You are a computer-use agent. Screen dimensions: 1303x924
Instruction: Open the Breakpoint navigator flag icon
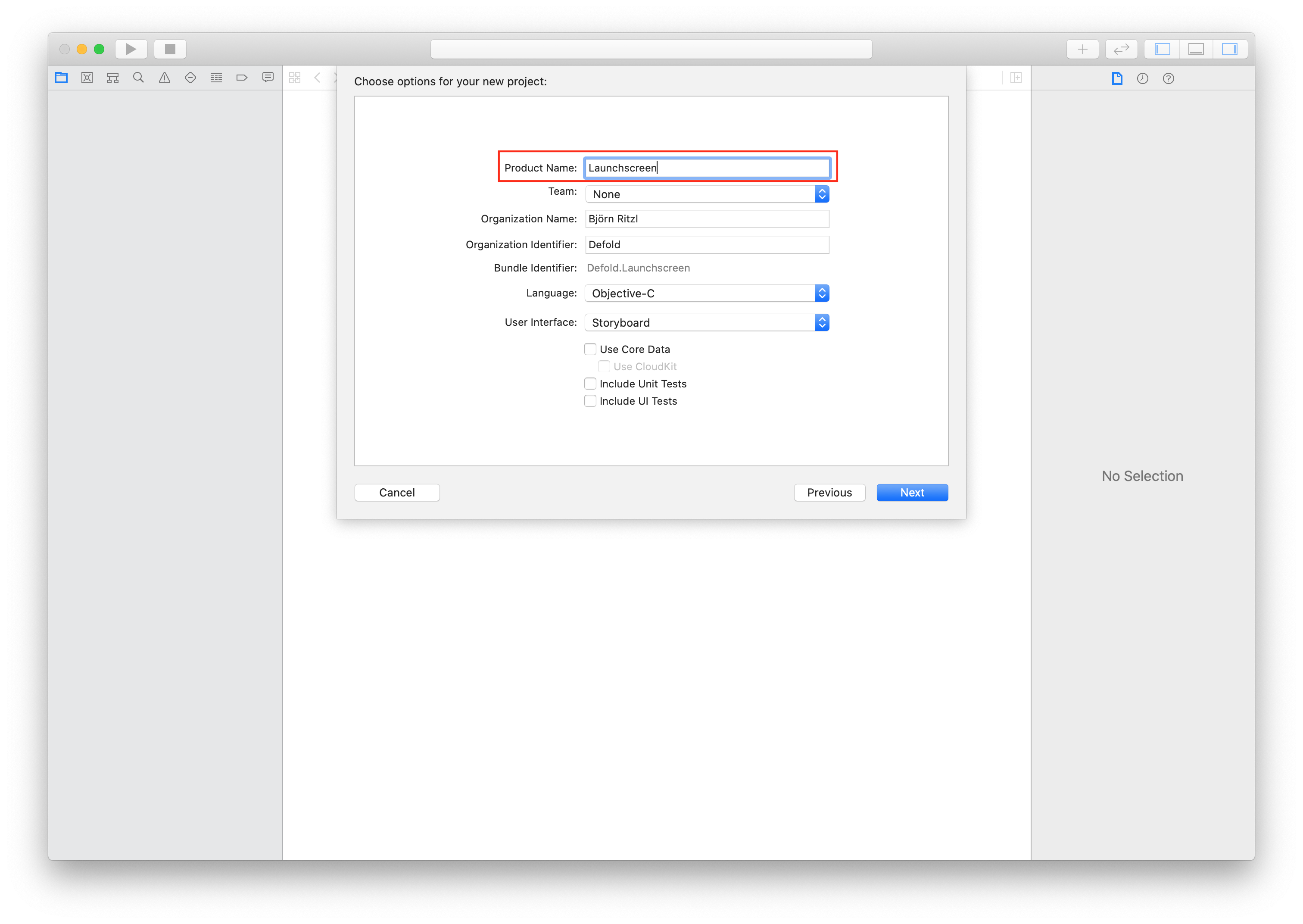[242, 78]
